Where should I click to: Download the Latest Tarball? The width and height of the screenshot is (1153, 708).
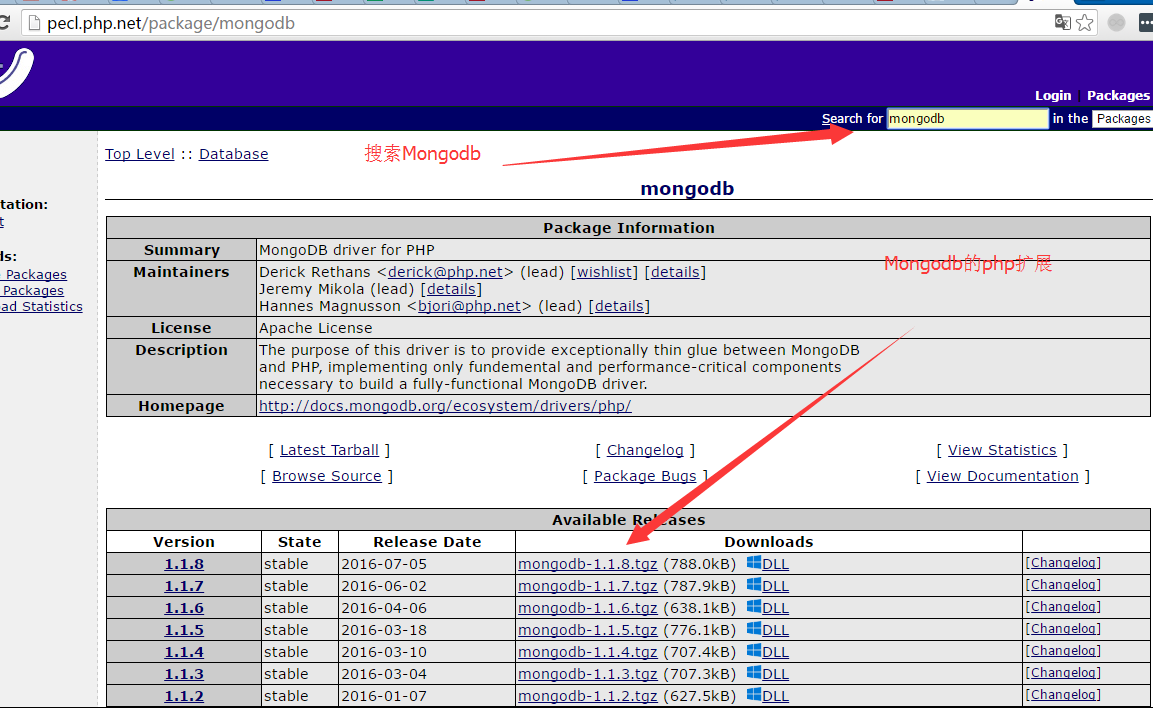[329, 450]
